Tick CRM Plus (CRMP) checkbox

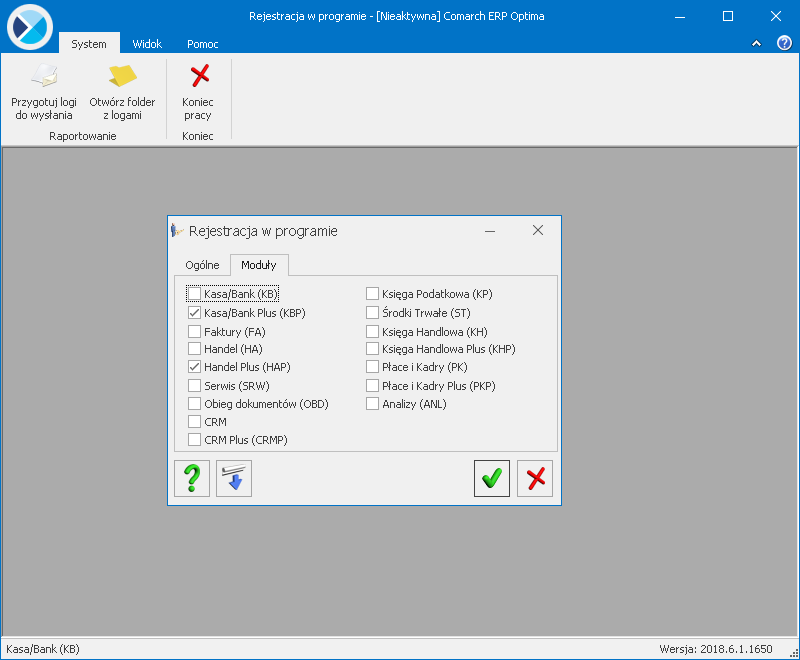tap(194, 440)
